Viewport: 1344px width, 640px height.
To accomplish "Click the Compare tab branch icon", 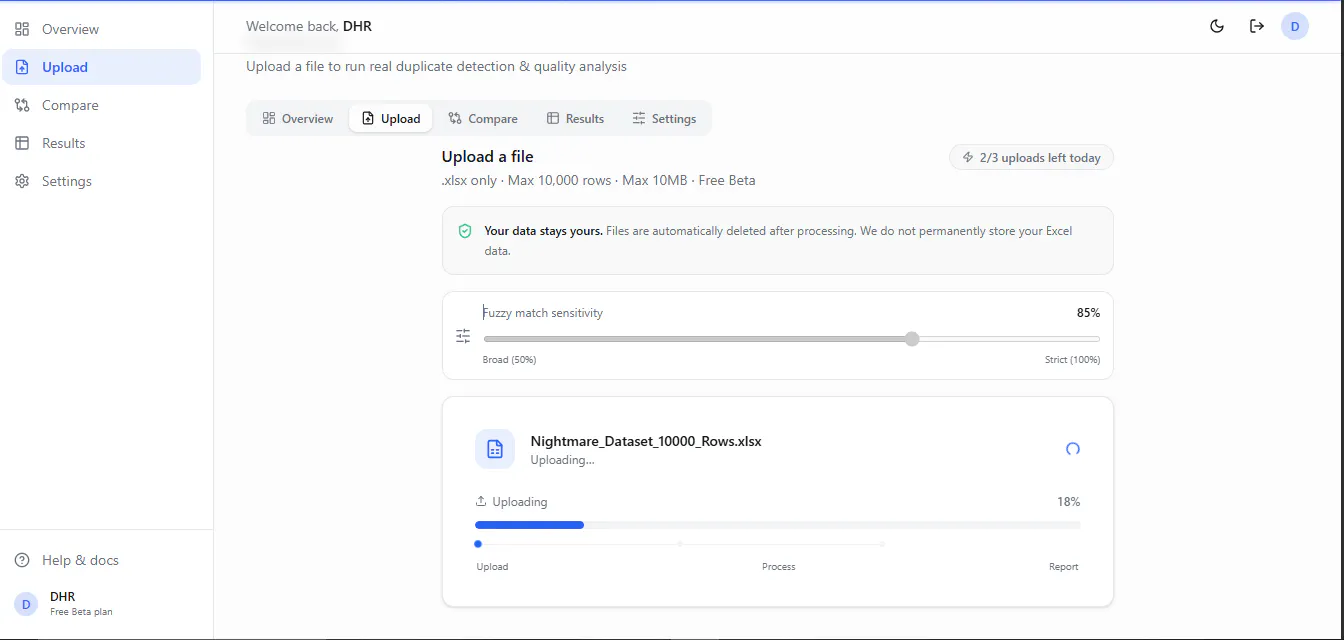I will (455, 118).
